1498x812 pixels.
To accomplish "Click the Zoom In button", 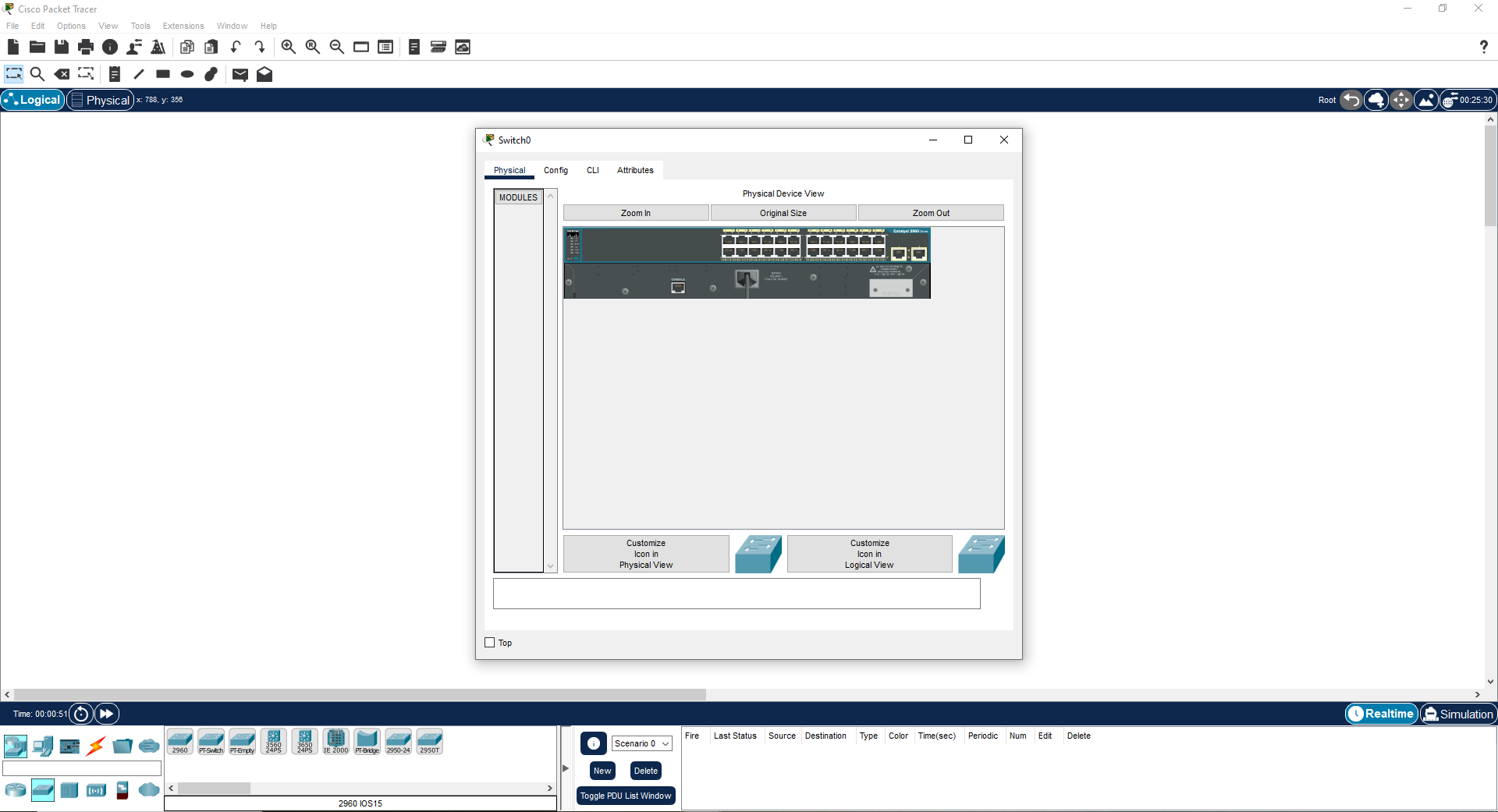I will tap(635, 213).
